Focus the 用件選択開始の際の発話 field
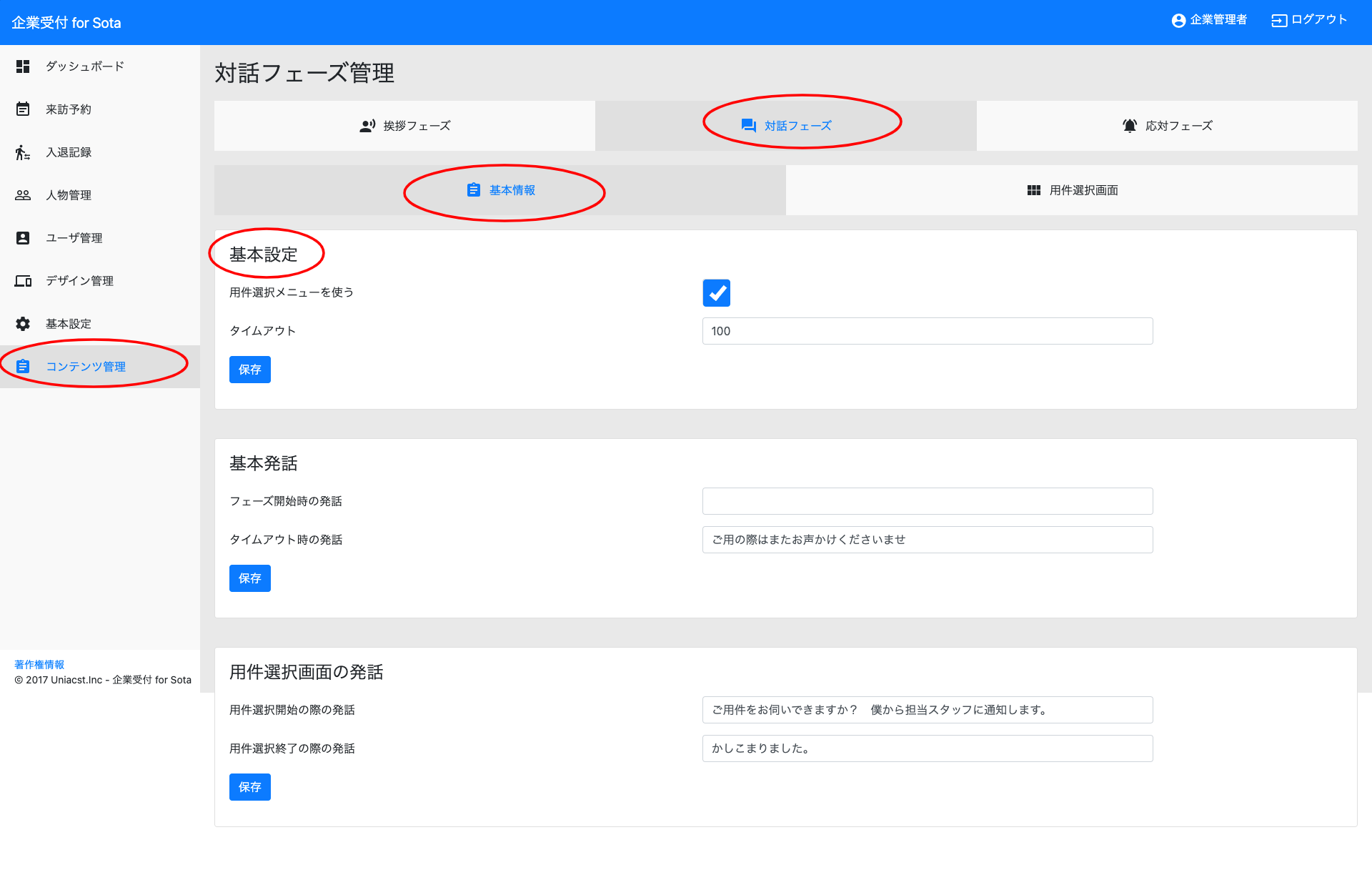 coord(928,710)
